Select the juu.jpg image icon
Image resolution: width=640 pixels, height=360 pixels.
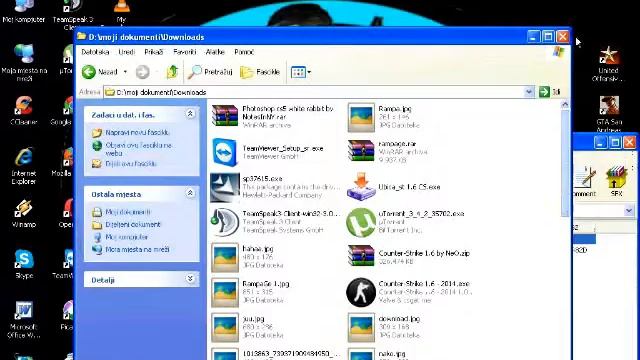tap(224, 327)
